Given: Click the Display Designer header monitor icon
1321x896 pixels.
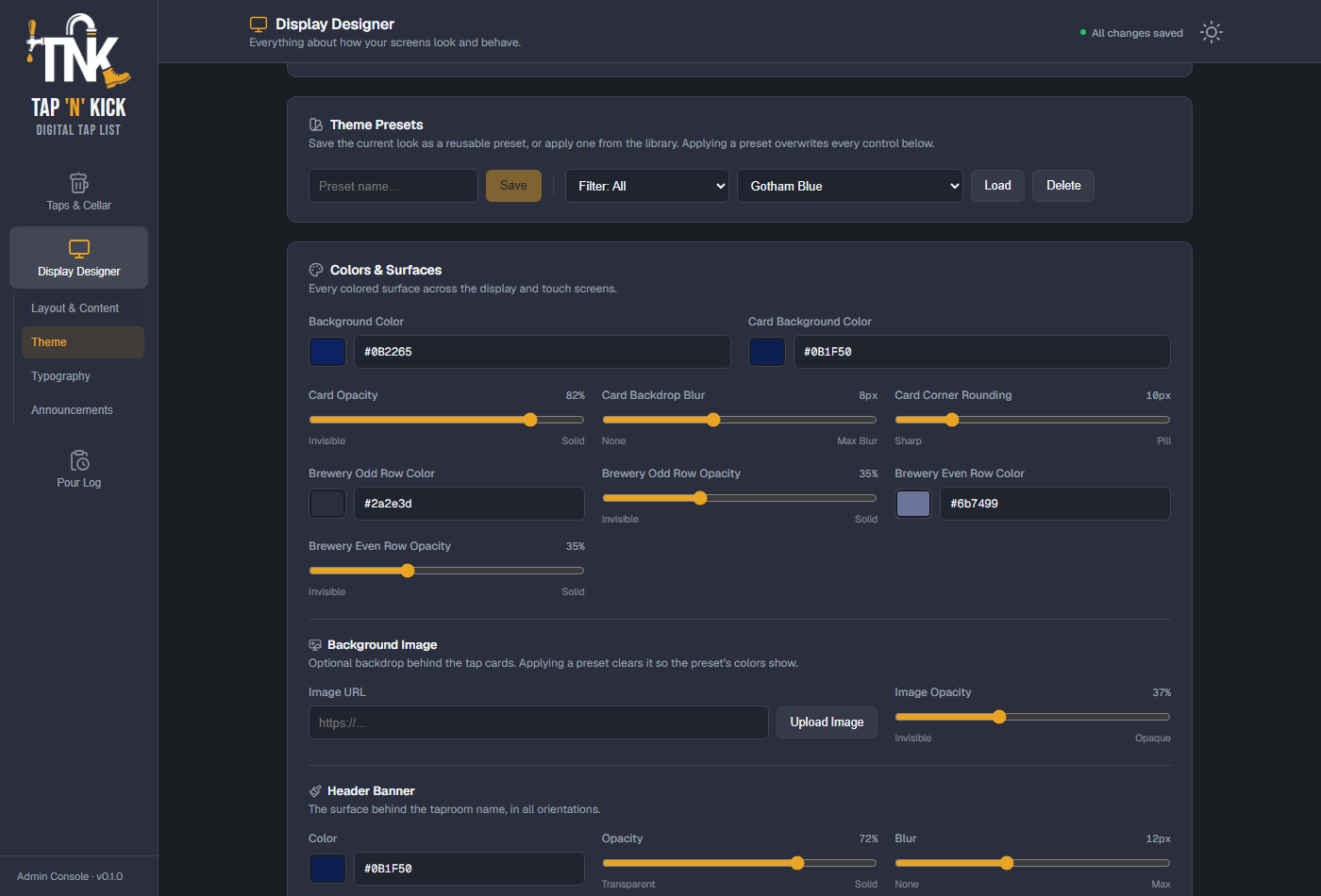Looking at the screenshot, I should click(259, 24).
